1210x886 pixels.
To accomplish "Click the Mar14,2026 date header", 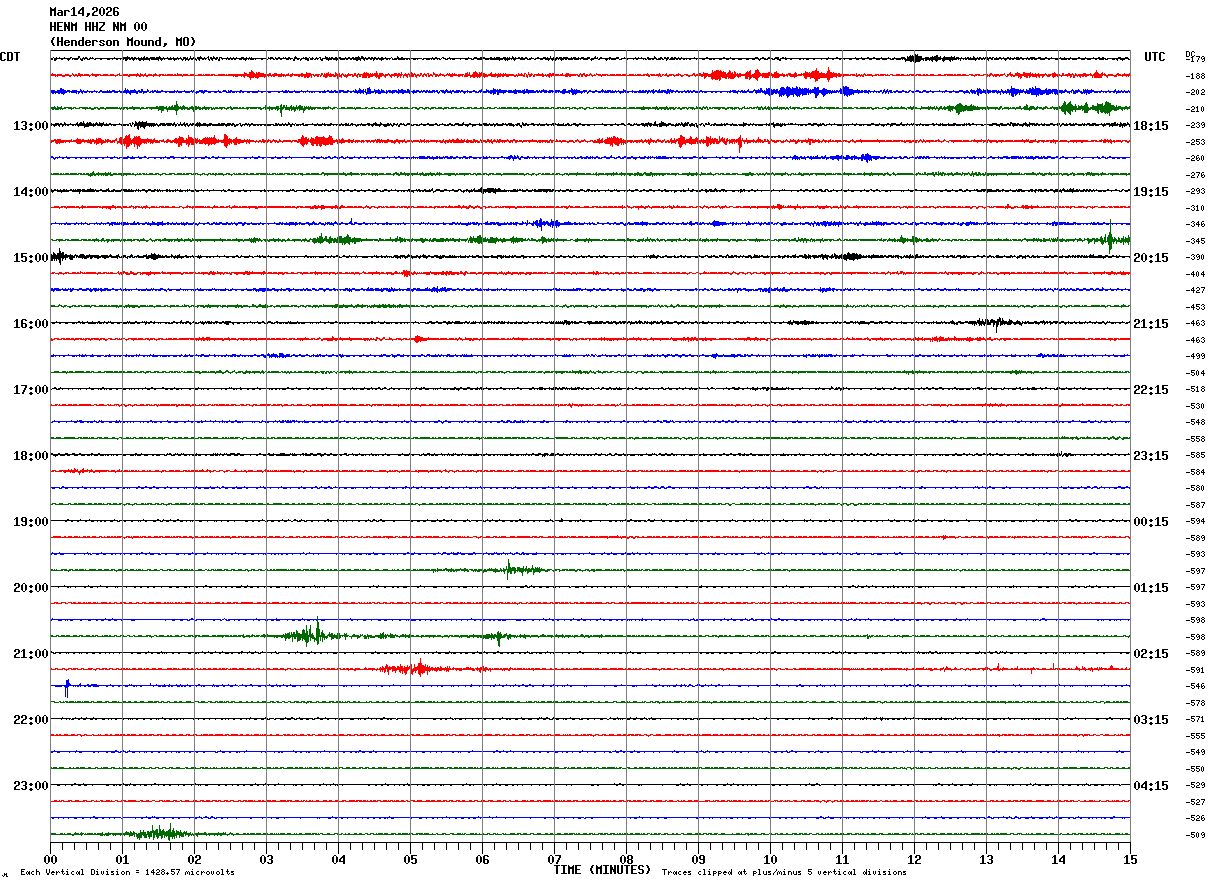I will click(84, 12).
